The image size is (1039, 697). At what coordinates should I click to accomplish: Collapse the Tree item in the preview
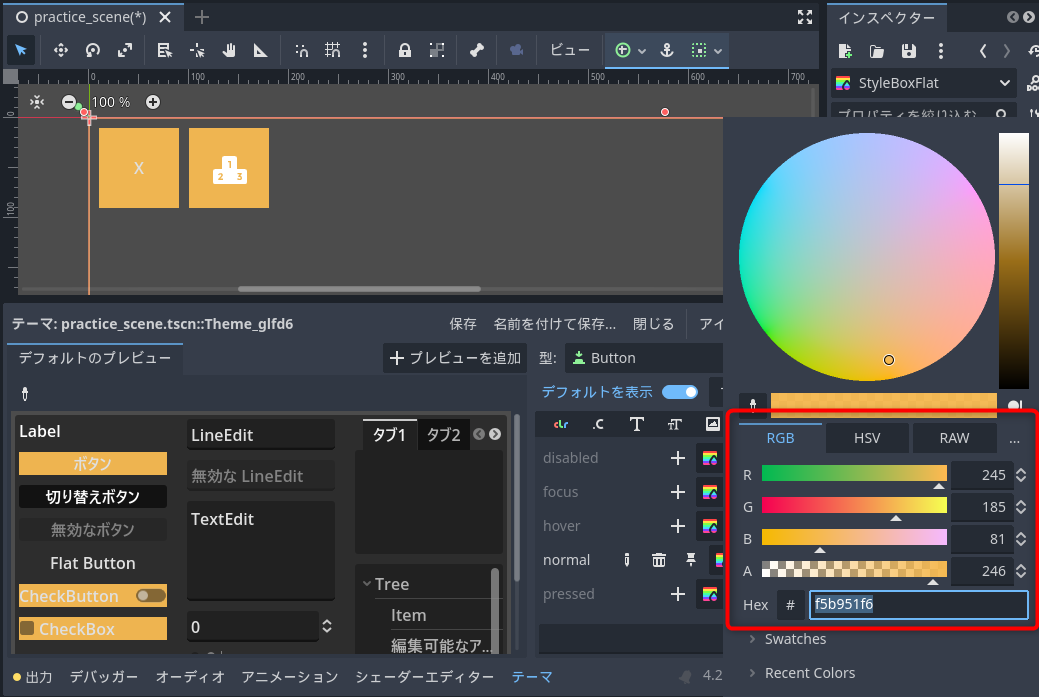367,583
